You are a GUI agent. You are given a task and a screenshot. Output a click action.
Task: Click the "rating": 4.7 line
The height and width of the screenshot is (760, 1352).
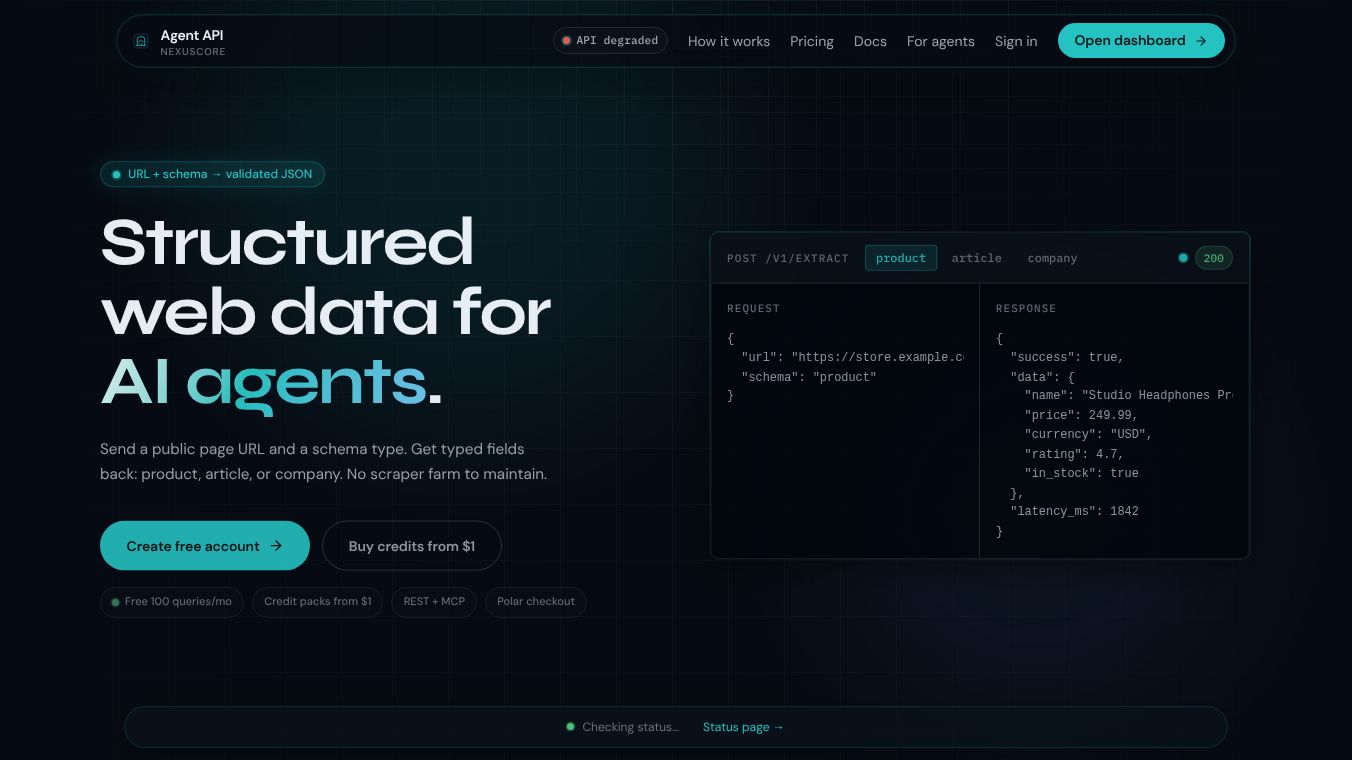[1074, 454]
